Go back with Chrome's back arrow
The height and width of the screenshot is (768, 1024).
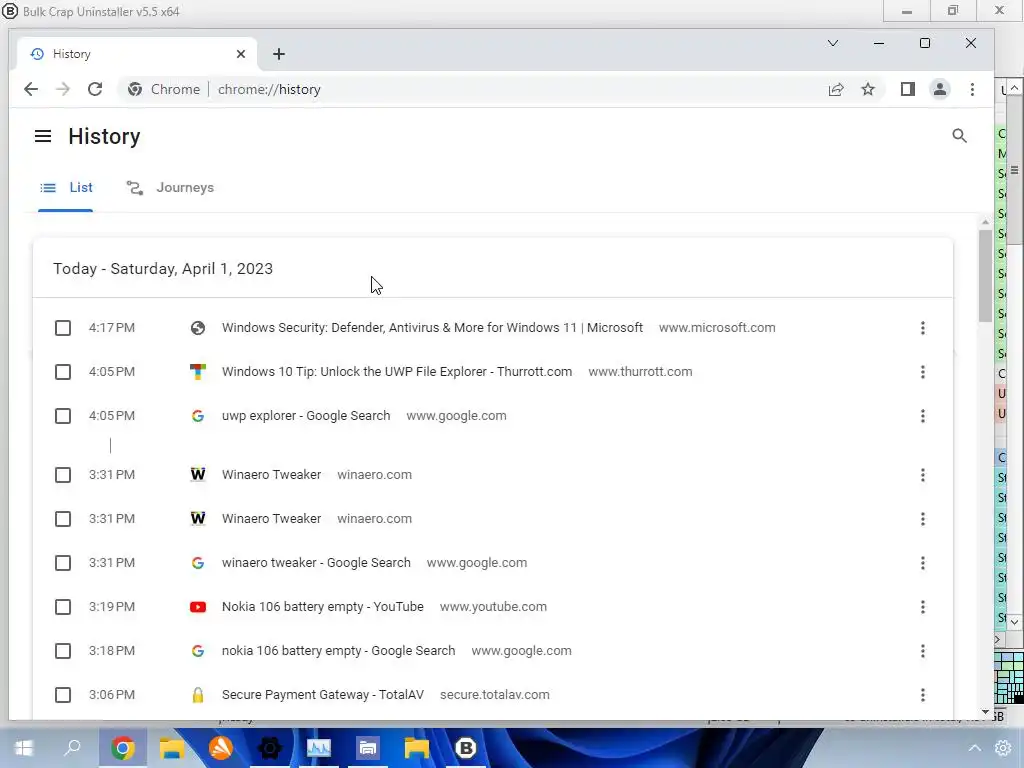click(31, 89)
